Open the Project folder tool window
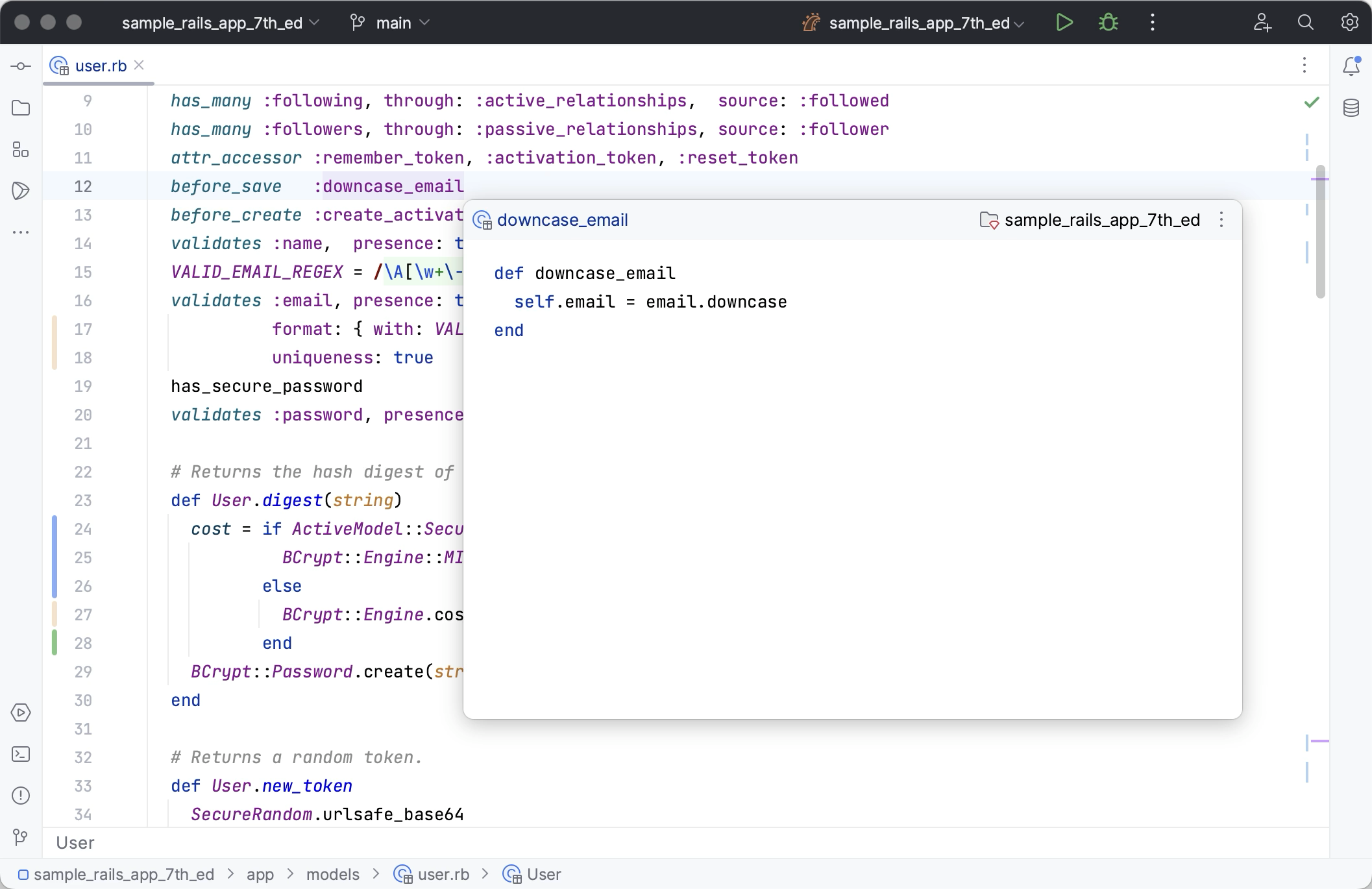This screenshot has height=889, width=1372. click(21, 108)
